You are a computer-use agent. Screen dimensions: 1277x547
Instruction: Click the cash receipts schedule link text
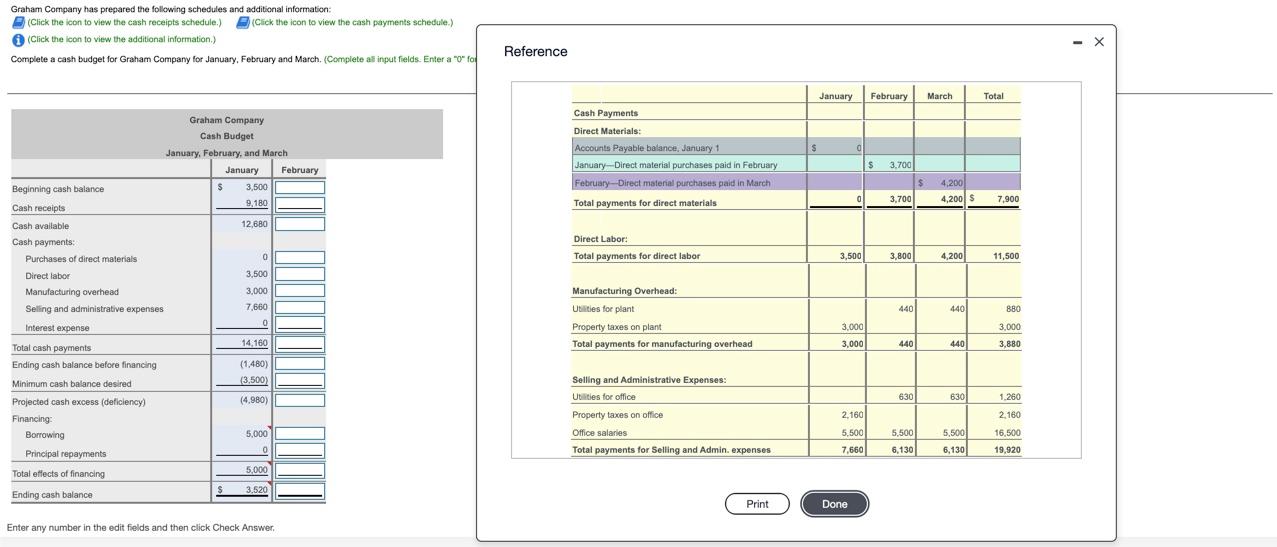[x=124, y=22]
